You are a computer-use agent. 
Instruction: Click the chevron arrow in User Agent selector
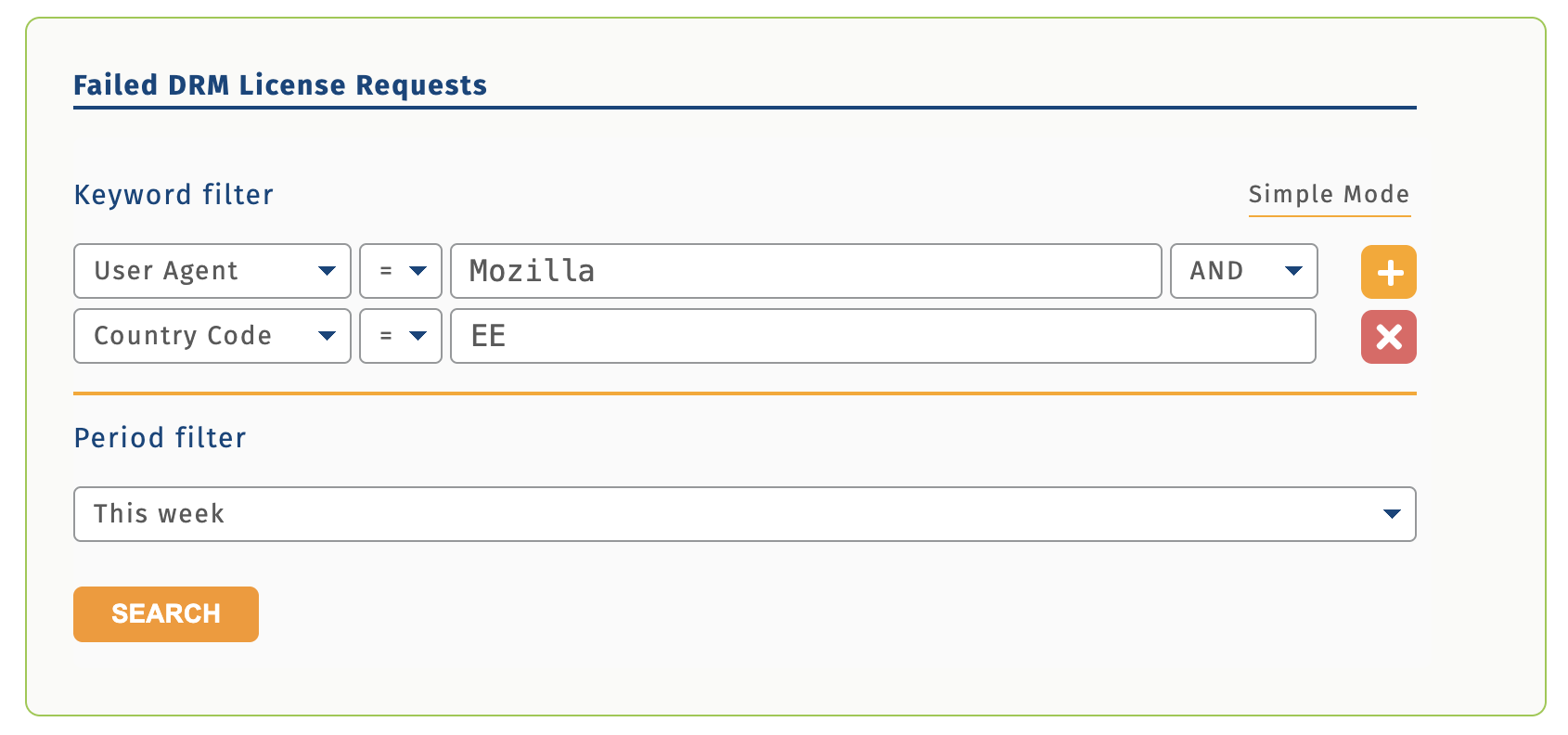click(x=327, y=271)
